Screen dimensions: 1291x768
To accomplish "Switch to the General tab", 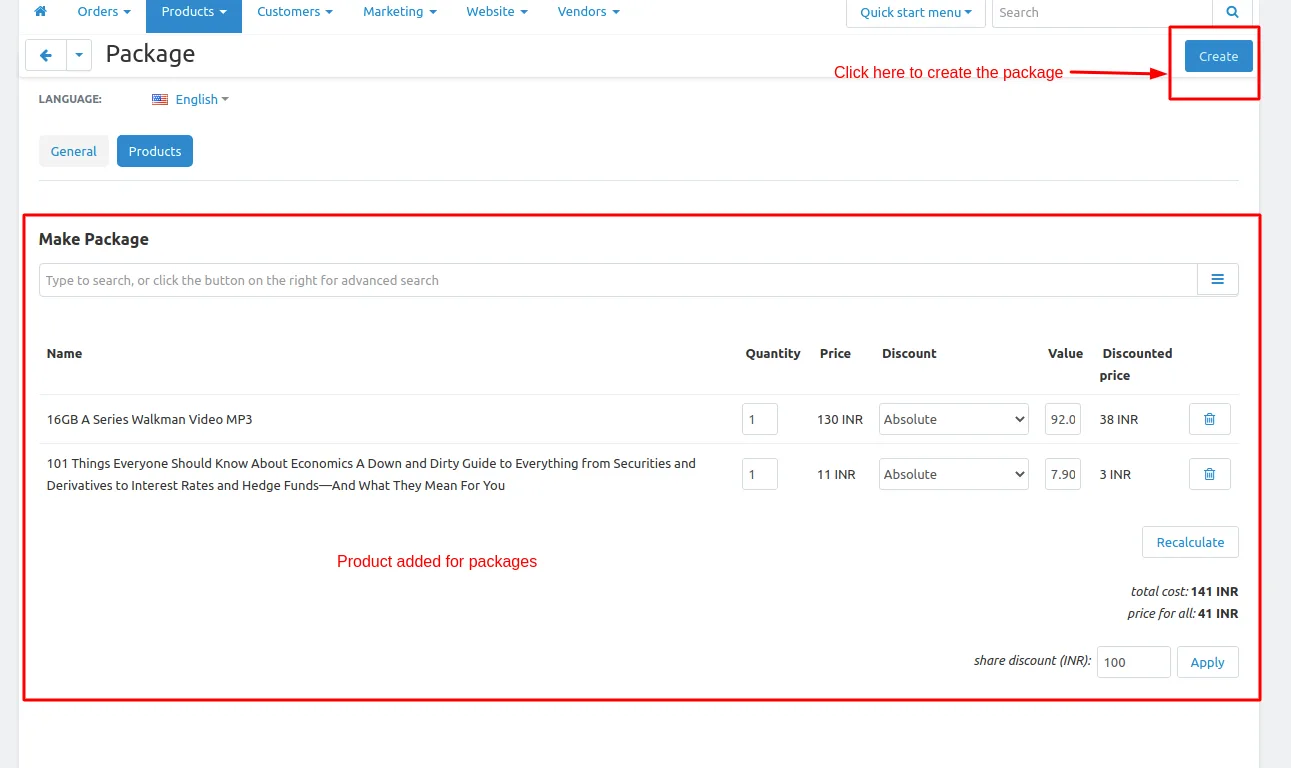I will pos(74,151).
